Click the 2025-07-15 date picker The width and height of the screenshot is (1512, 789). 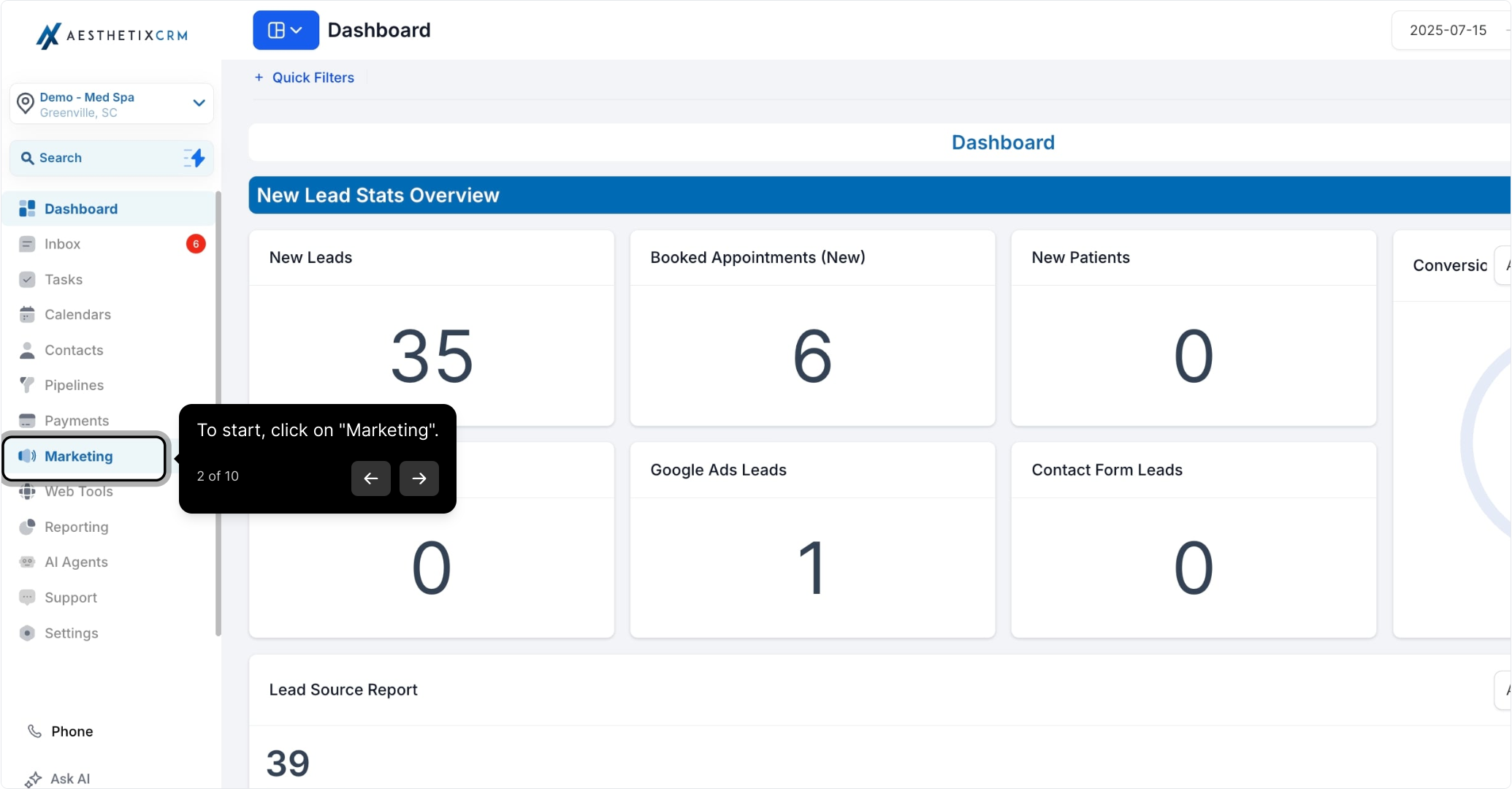[1448, 30]
